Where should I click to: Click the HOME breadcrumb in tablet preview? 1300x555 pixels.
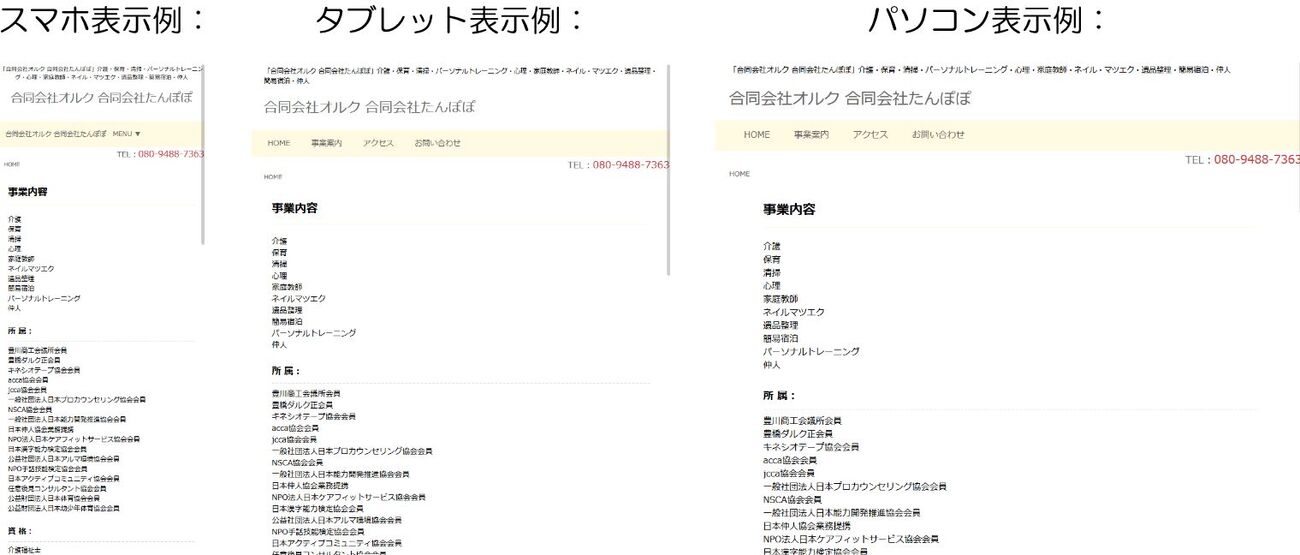[273, 177]
